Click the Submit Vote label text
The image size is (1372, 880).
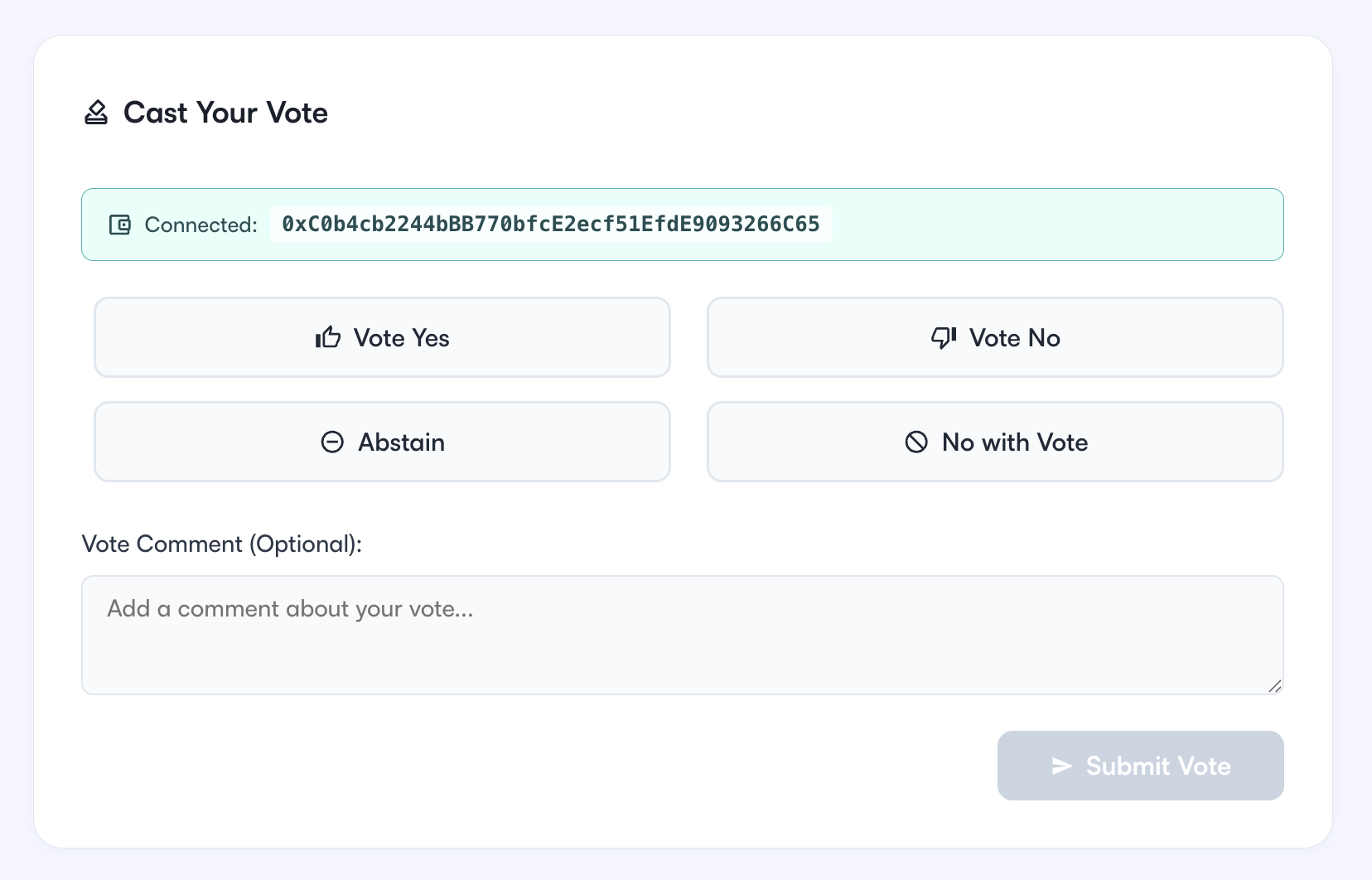[x=1158, y=766]
